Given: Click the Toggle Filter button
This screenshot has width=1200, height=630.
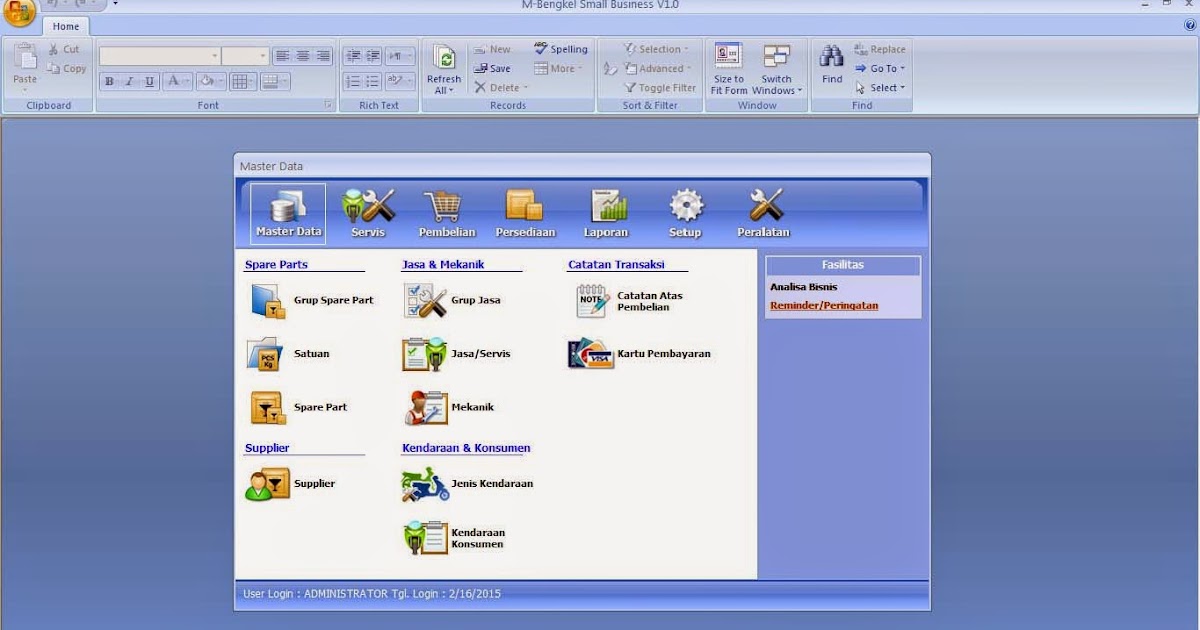Looking at the screenshot, I should pyautogui.click(x=660, y=88).
